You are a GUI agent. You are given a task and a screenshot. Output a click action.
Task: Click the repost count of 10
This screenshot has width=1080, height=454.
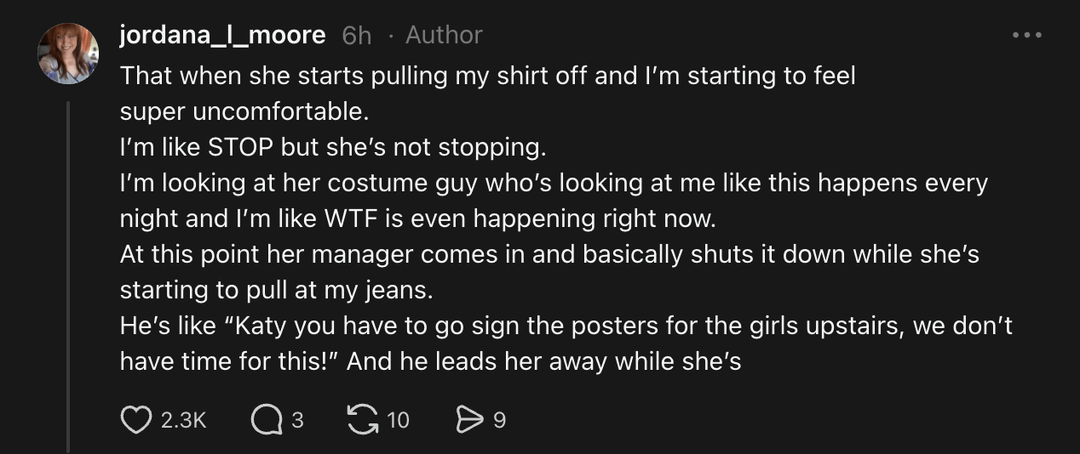coord(398,420)
